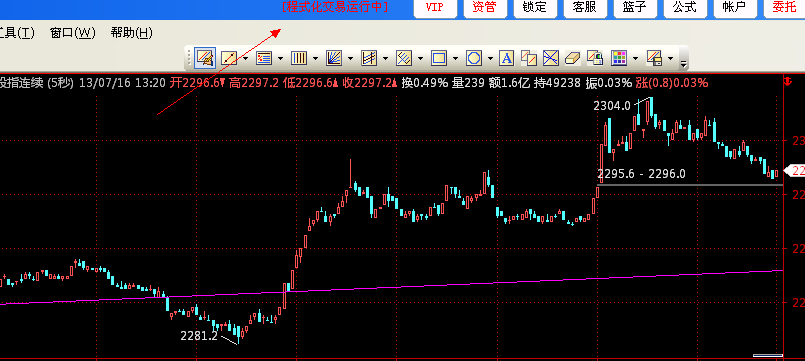805x361 pixels.
Task: Open the 公式 formula button
Action: pyautogui.click(x=684, y=8)
